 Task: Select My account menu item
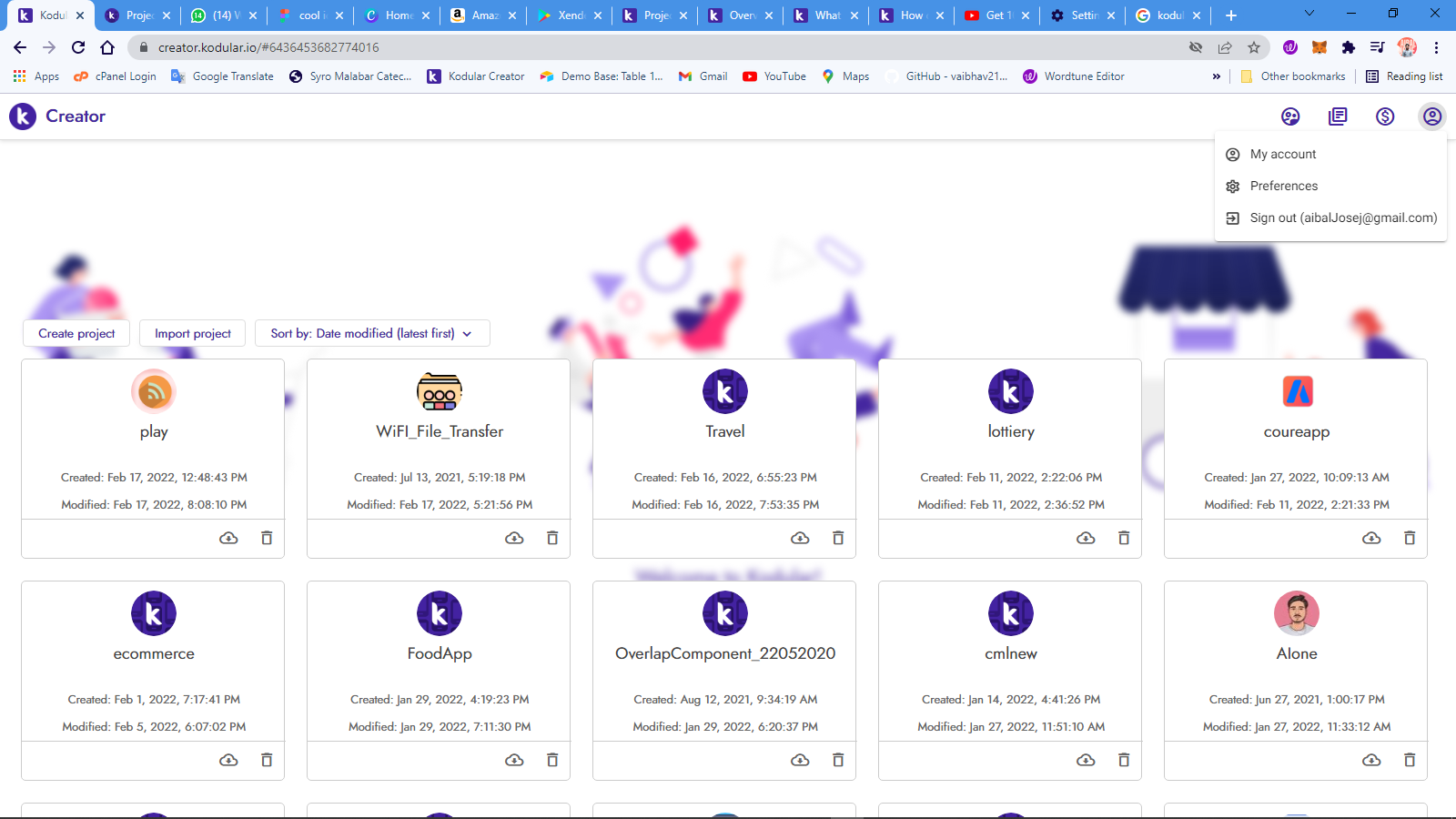click(x=1330, y=155)
